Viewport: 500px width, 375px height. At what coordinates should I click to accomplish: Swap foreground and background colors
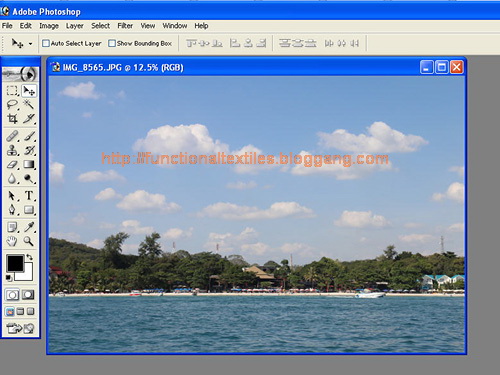[29, 257]
